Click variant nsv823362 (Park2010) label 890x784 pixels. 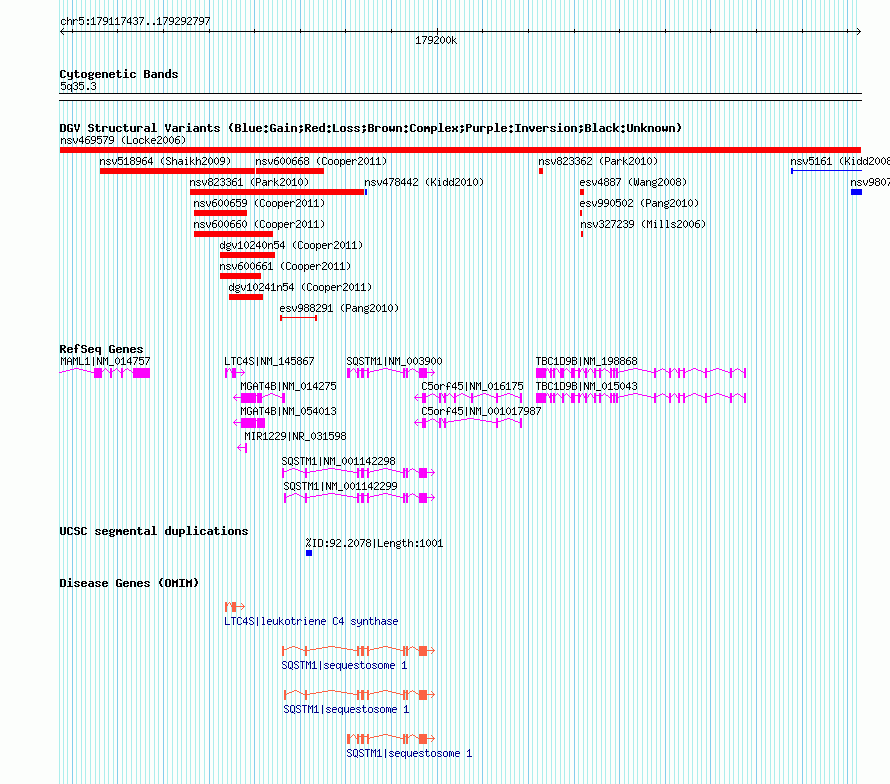pos(598,161)
